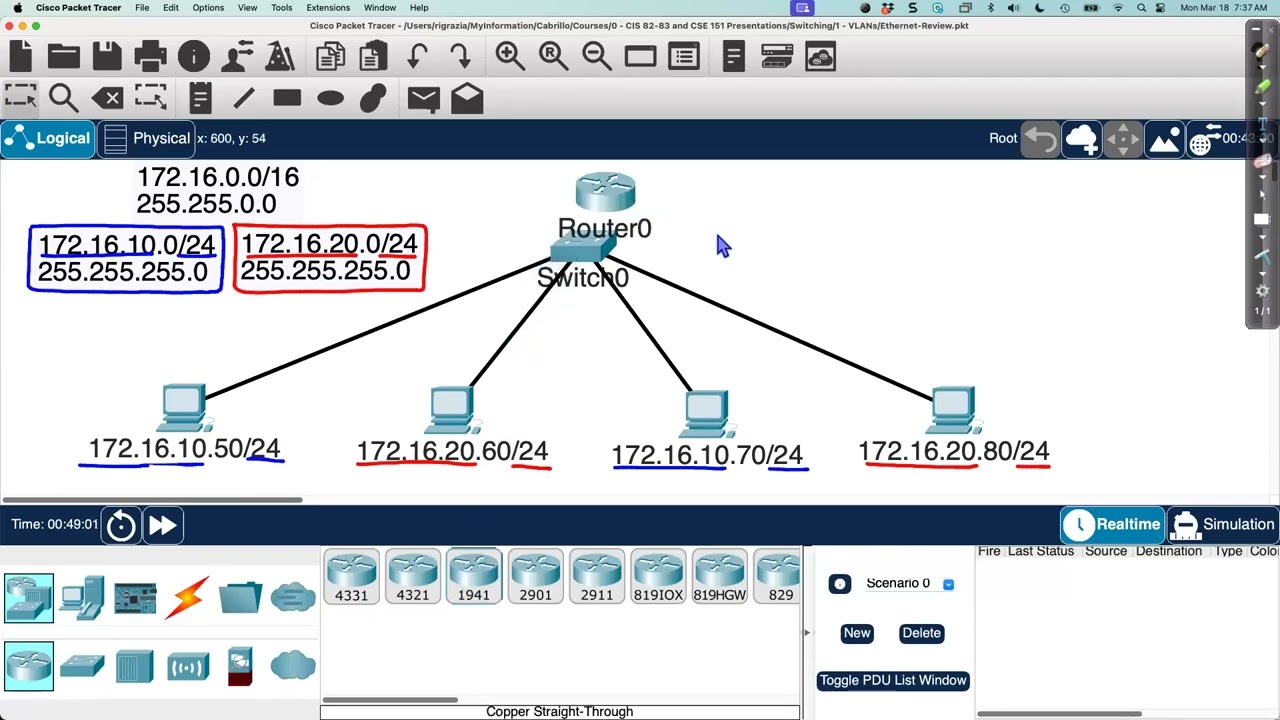Select the Freeform drawing tool
The height and width of the screenshot is (720, 1280).
tap(373, 98)
